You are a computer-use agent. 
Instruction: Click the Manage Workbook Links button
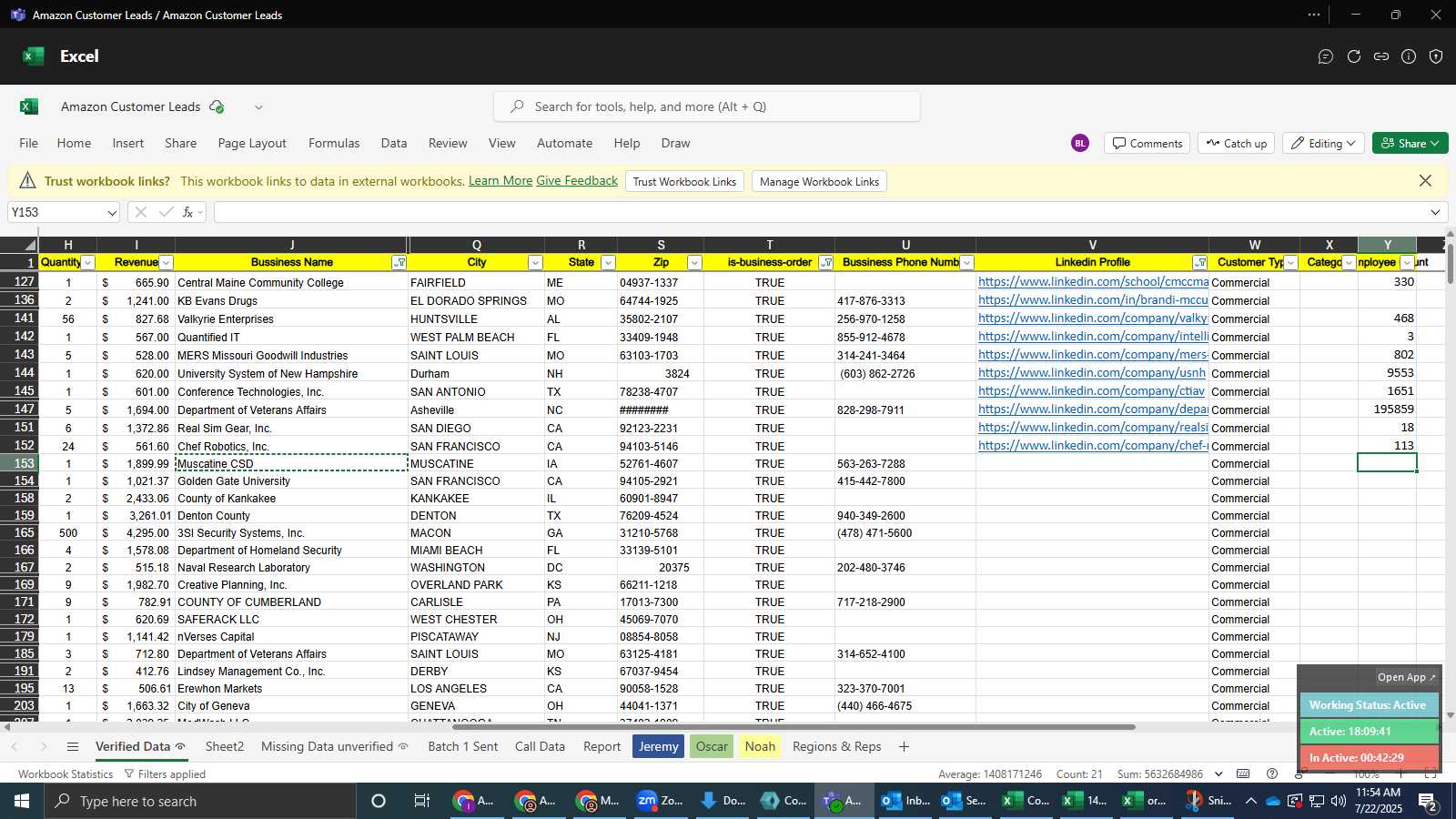[819, 182]
